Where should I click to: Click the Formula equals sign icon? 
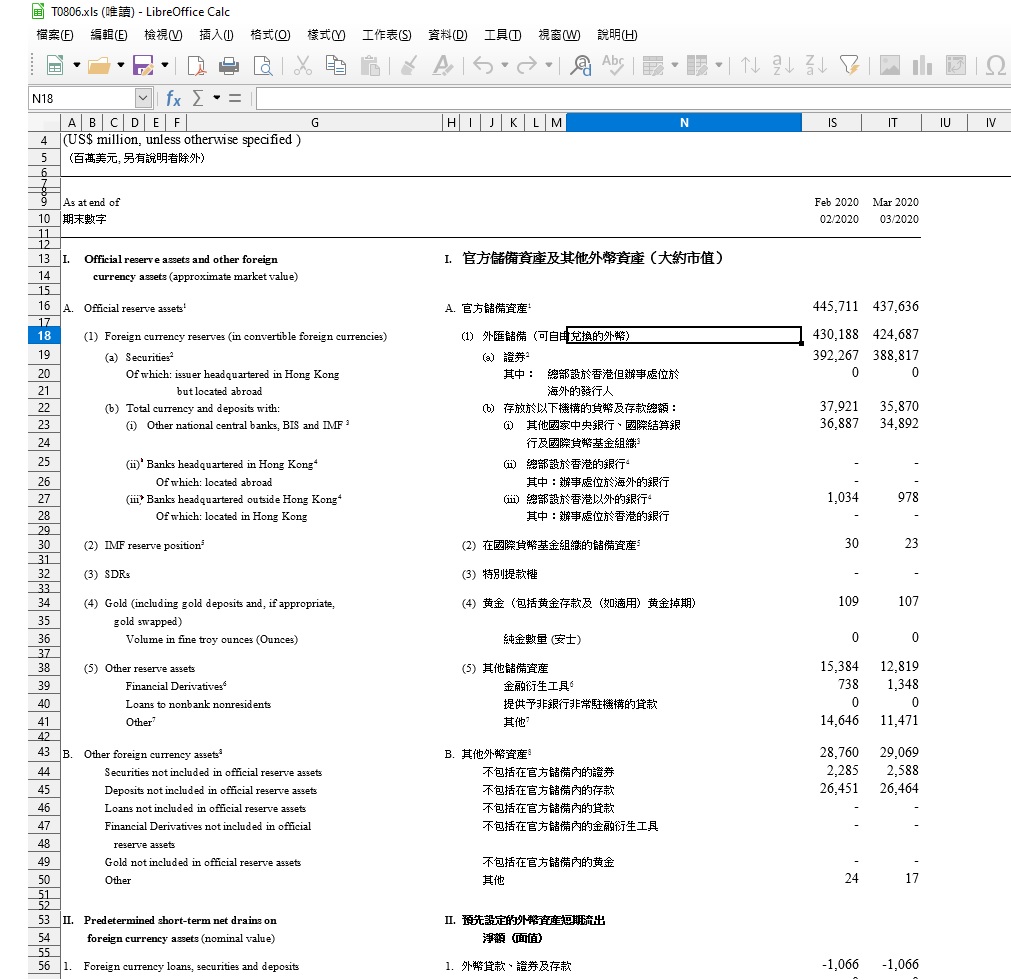click(x=235, y=98)
